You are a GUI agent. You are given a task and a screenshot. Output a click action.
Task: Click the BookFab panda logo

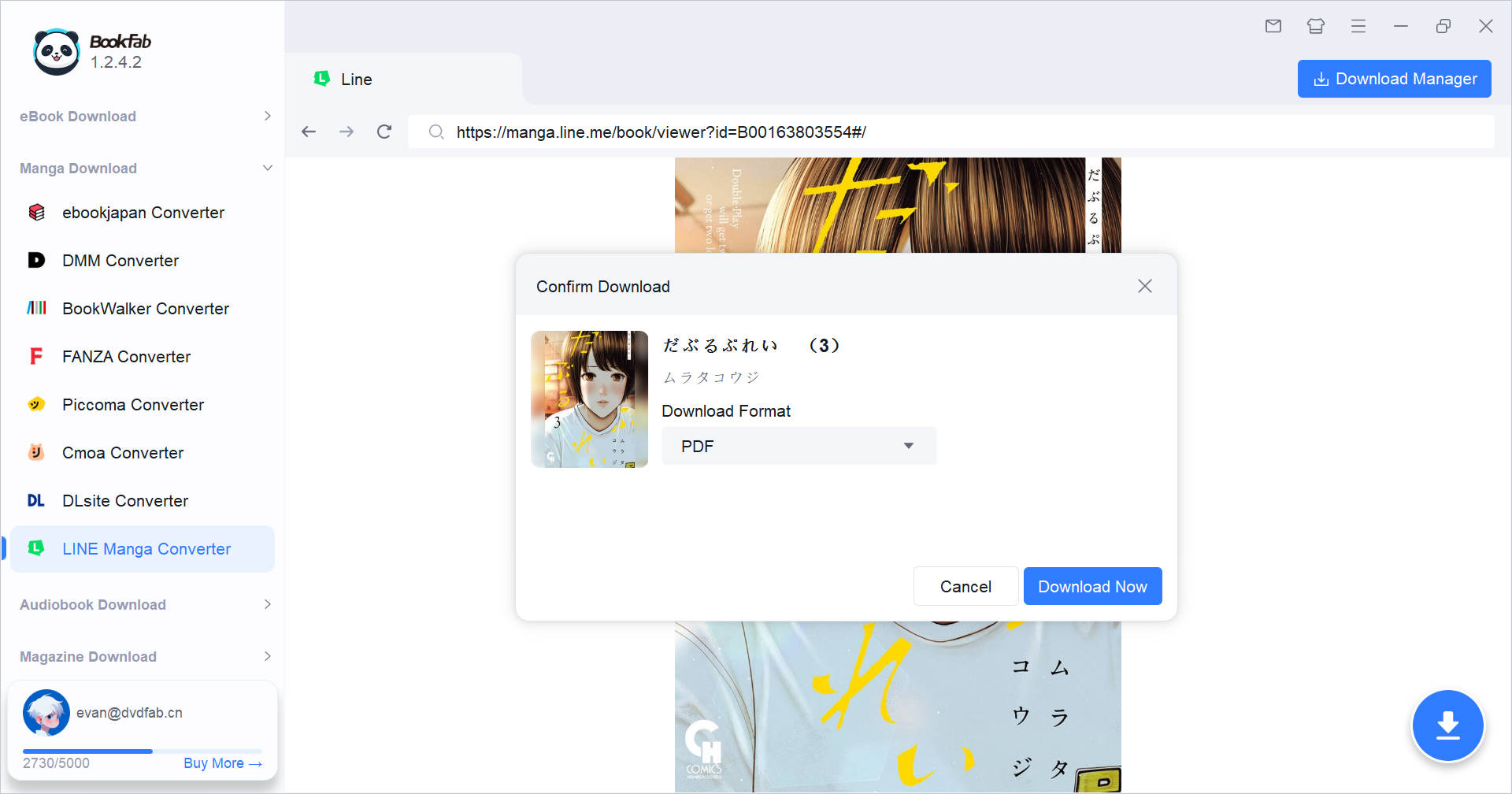point(57,52)
